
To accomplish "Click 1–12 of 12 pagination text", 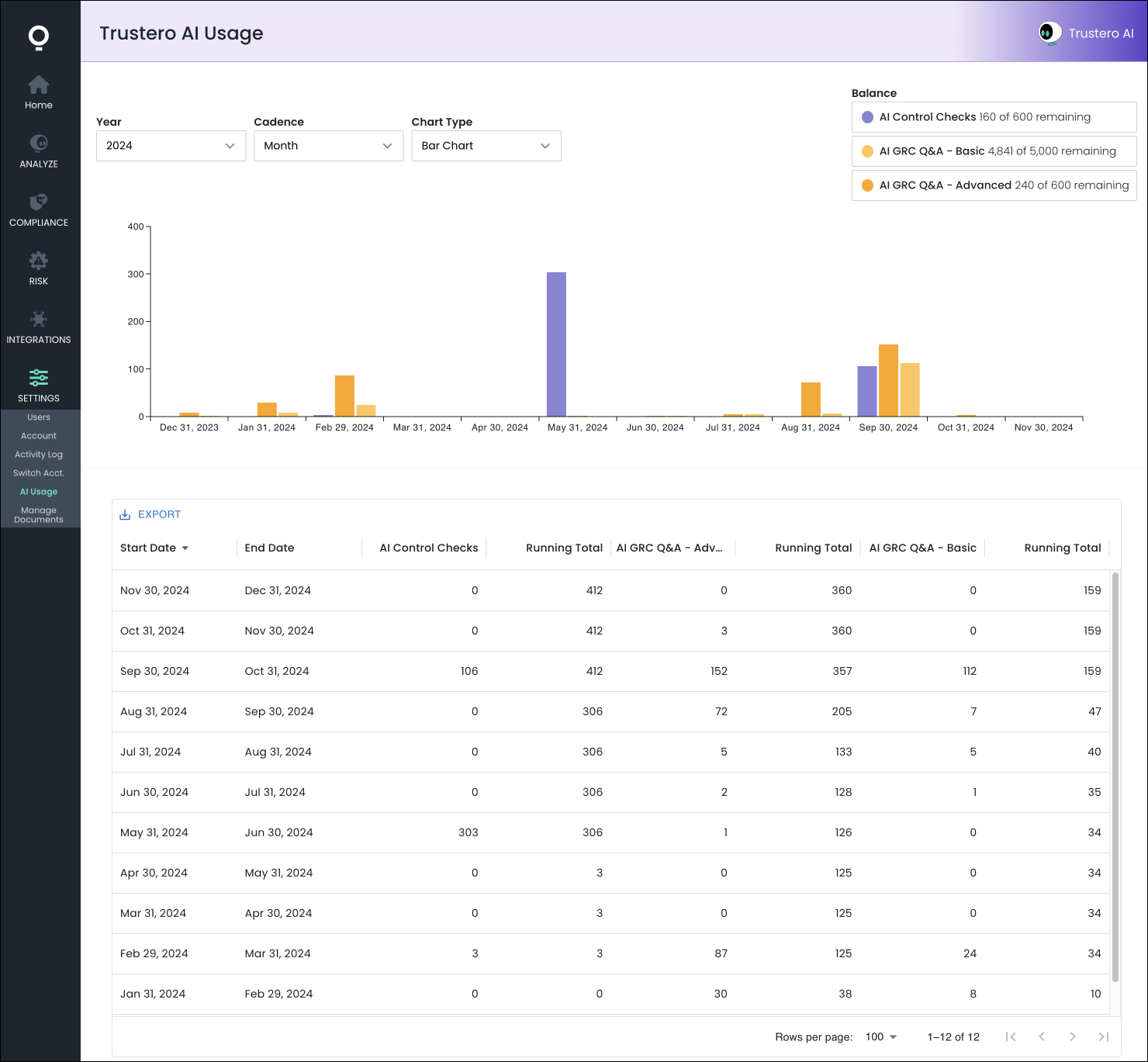I will (x=953, y=1037).
